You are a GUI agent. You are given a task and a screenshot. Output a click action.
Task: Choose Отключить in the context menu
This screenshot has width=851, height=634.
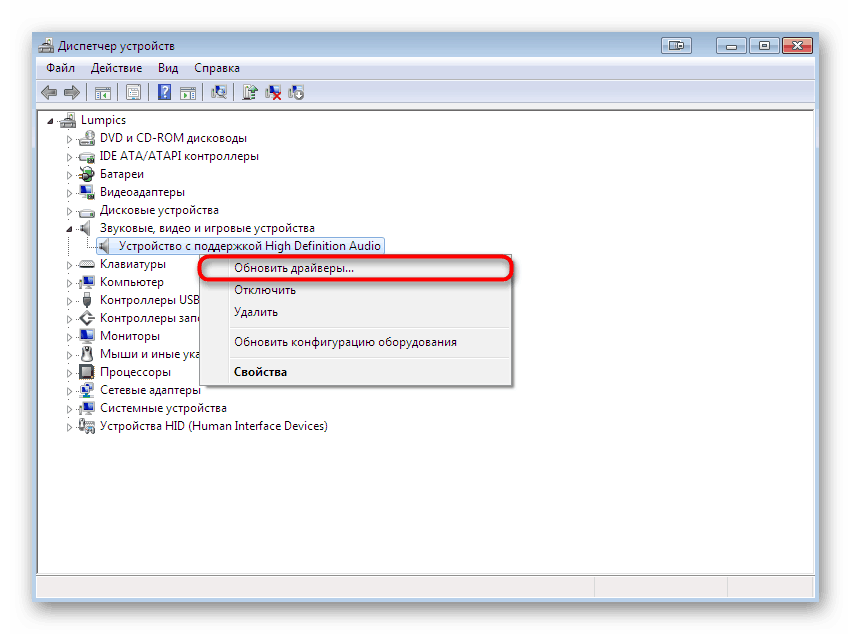(x=355, y=290)
